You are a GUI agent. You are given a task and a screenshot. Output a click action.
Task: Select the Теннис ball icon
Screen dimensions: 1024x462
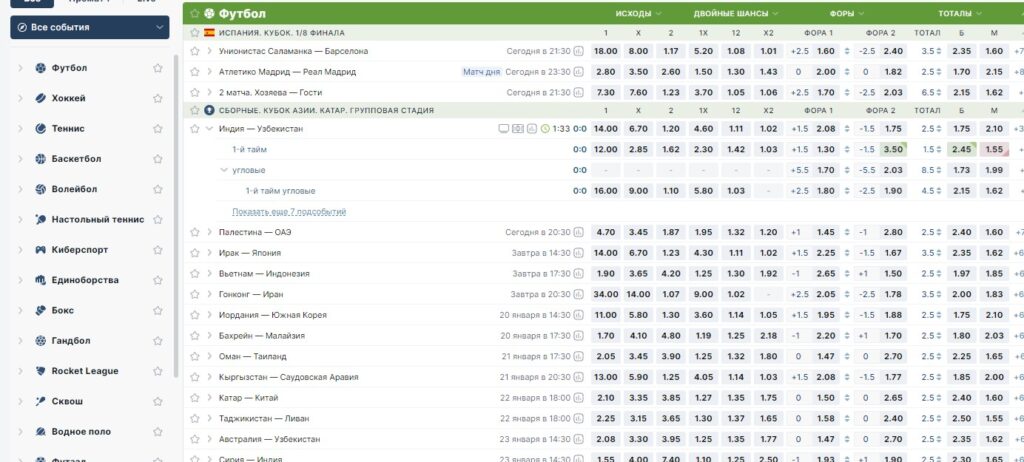[x=40, y=129]
